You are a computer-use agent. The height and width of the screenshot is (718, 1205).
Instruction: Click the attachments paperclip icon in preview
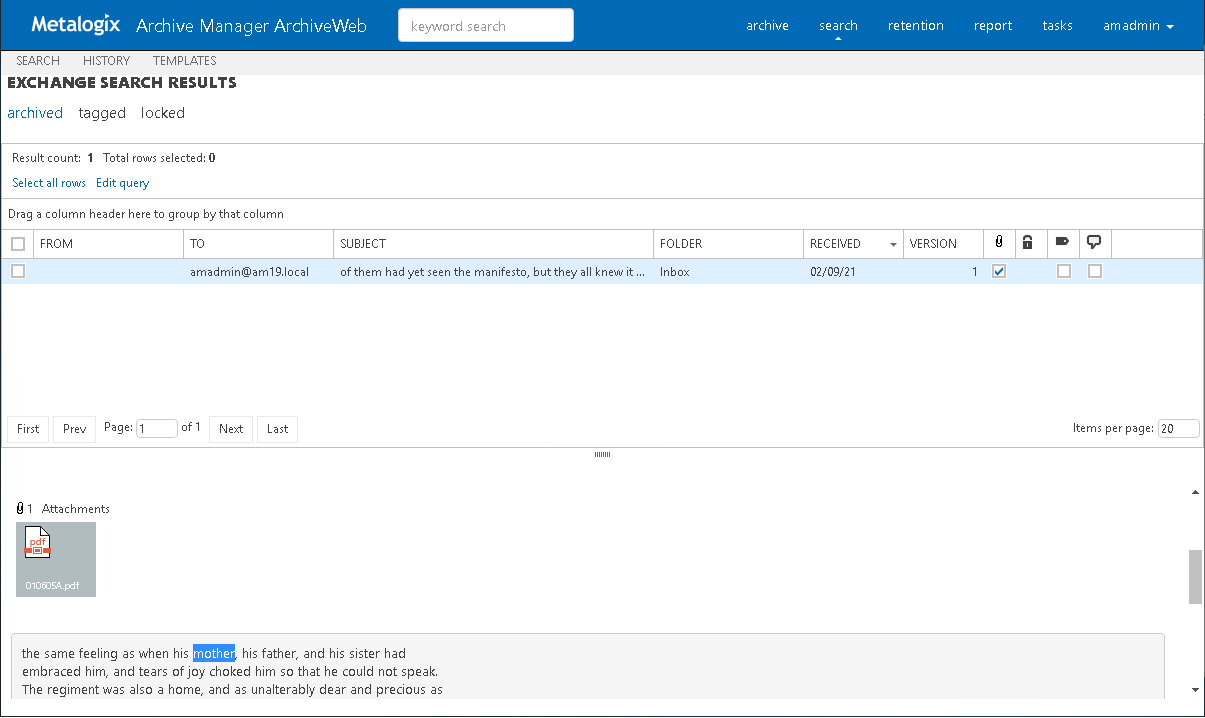(x=20, y=508)
